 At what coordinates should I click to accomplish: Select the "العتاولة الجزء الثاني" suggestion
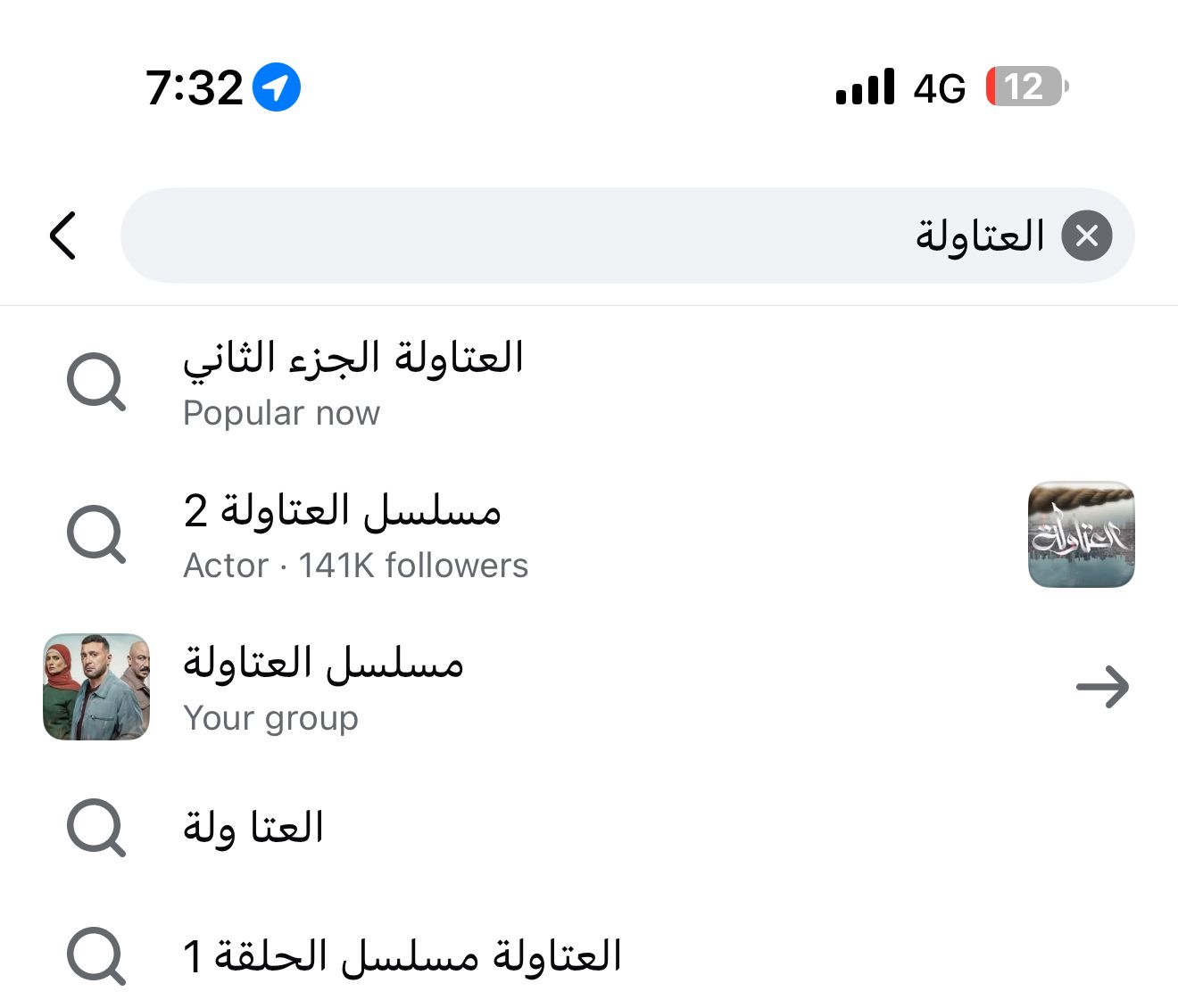click(x=353, y=358)
